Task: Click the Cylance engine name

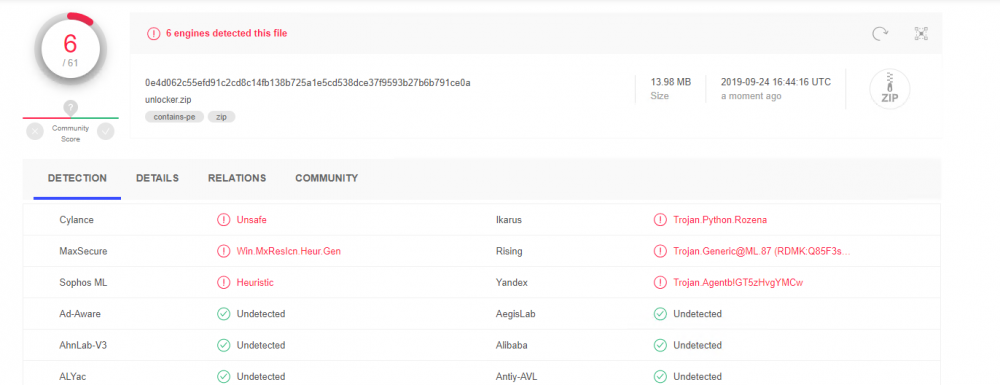Action: pyautogui.click(x=77, y=220)
